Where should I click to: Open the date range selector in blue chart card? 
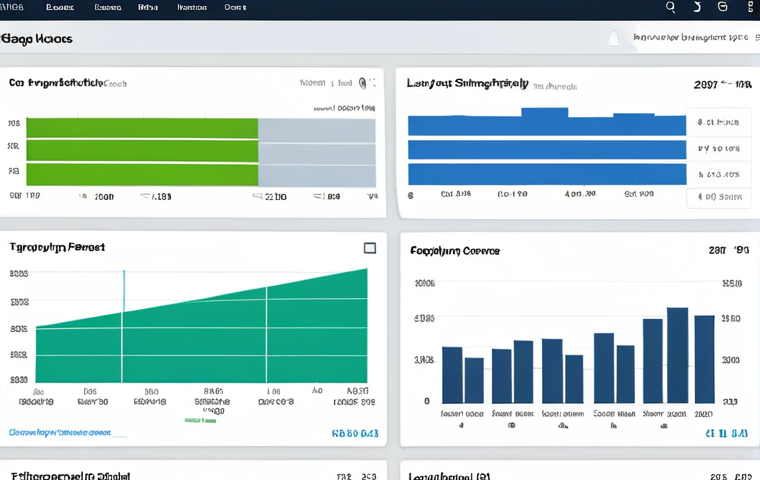pos(722,84)
